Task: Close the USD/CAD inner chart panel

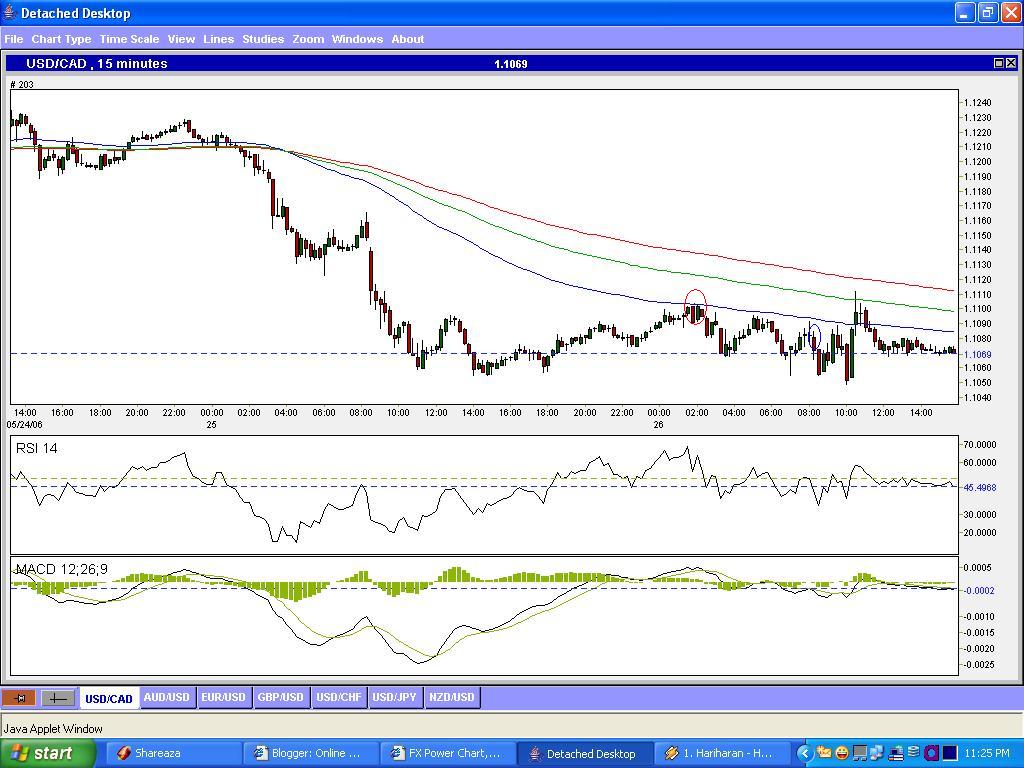Action: tap(1011, 63)
